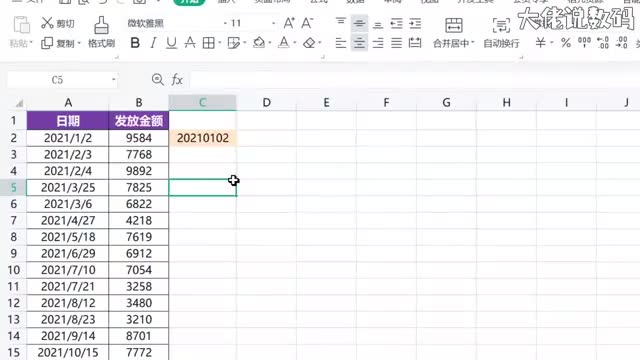Open the font name dropdown 微软雅黑
This screenshot has height=360, width=640.
[226, 24]
